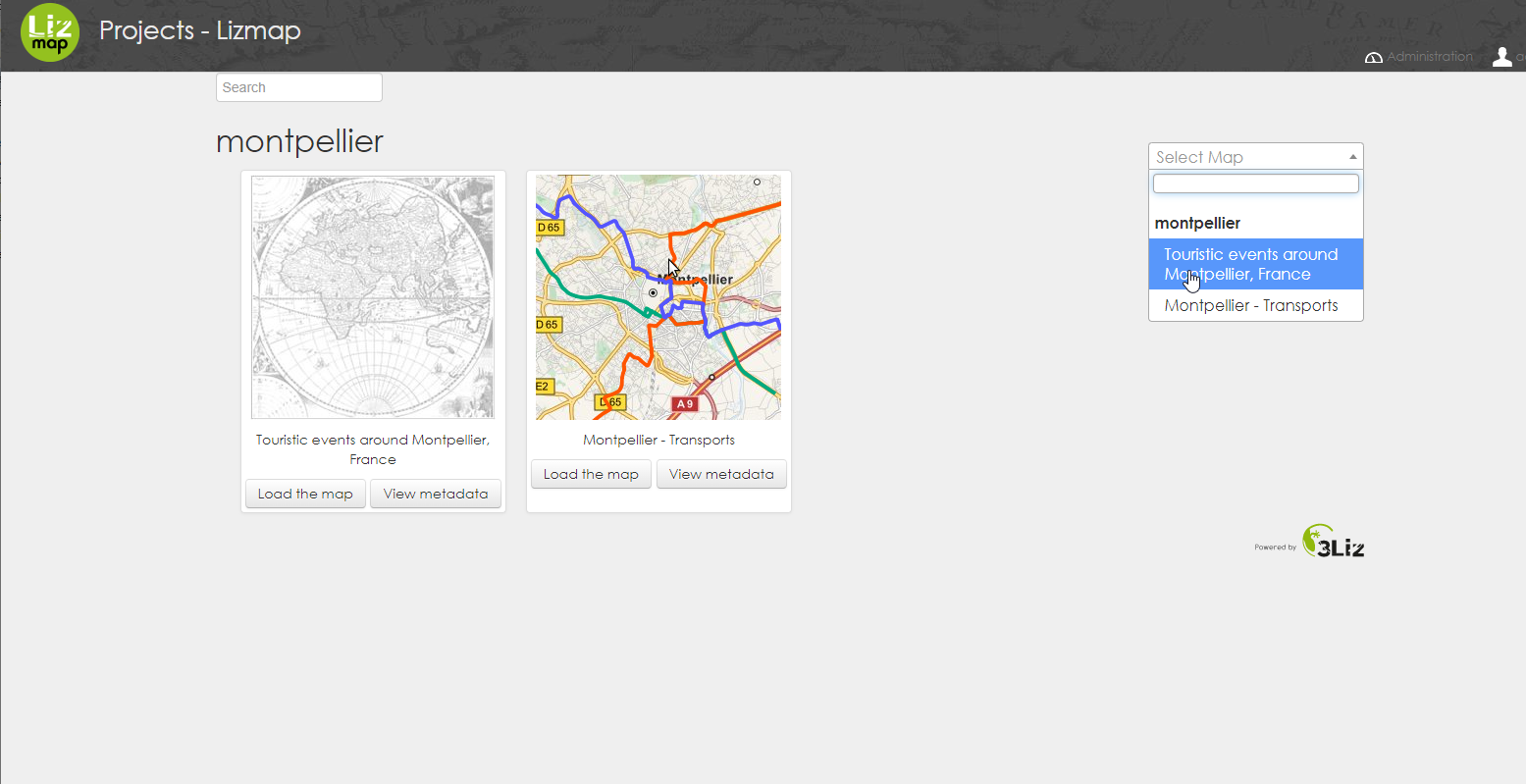View metadata for Montpellier Transports
This screenshot has height=784, width=1526.
(721, 474)
